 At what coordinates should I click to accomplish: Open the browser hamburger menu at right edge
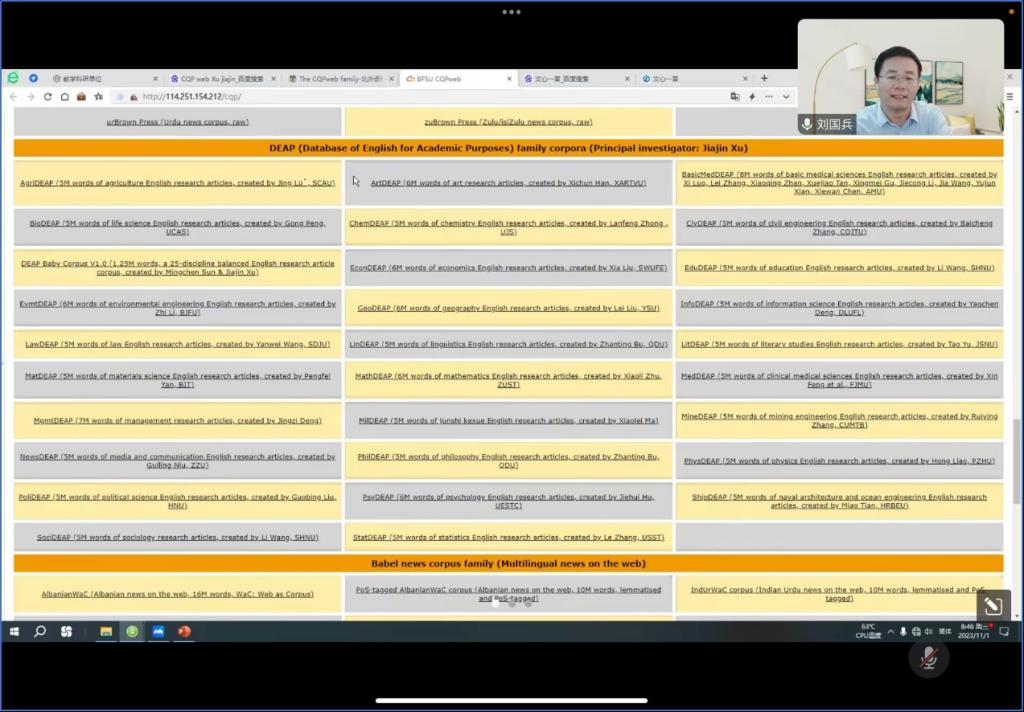point(1010,97)
